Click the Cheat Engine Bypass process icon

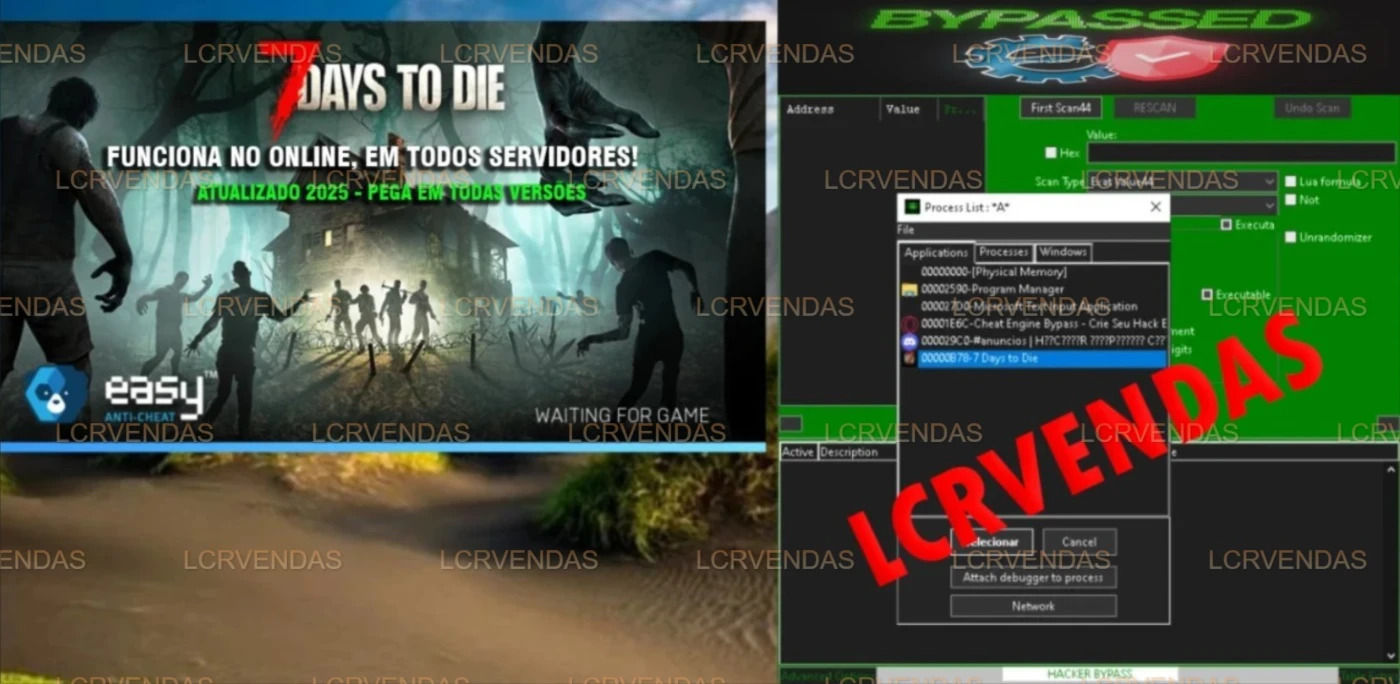pyautogui.click(x=909, y=324)
